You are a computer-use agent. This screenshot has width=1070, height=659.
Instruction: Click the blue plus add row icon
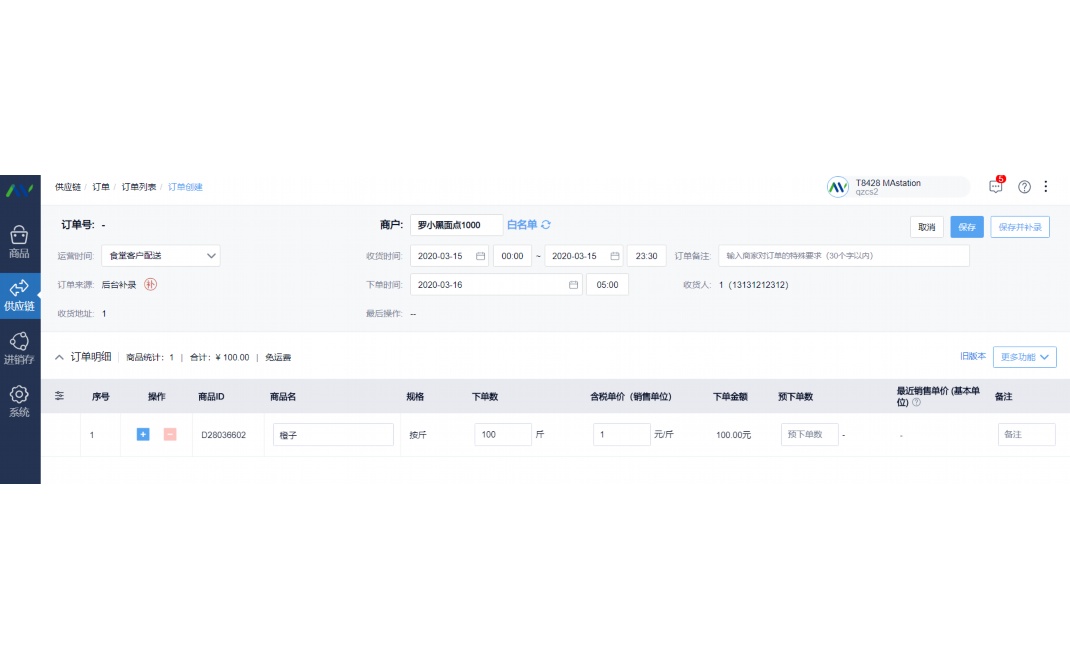pos(143,435)
